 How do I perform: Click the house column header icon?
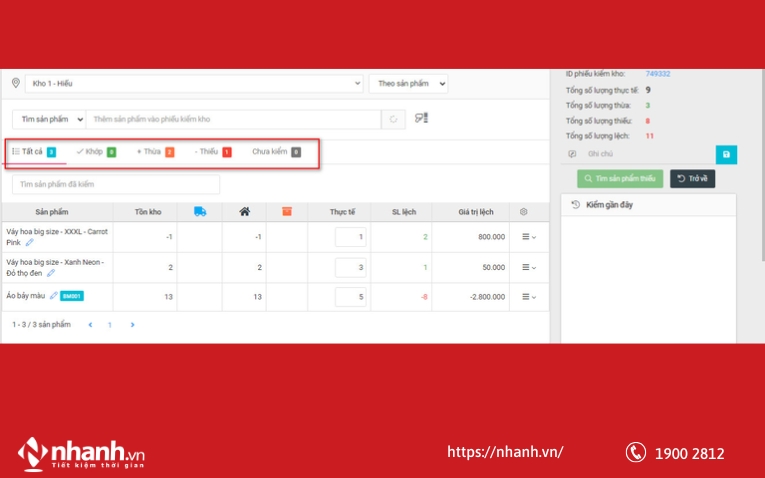244,211
